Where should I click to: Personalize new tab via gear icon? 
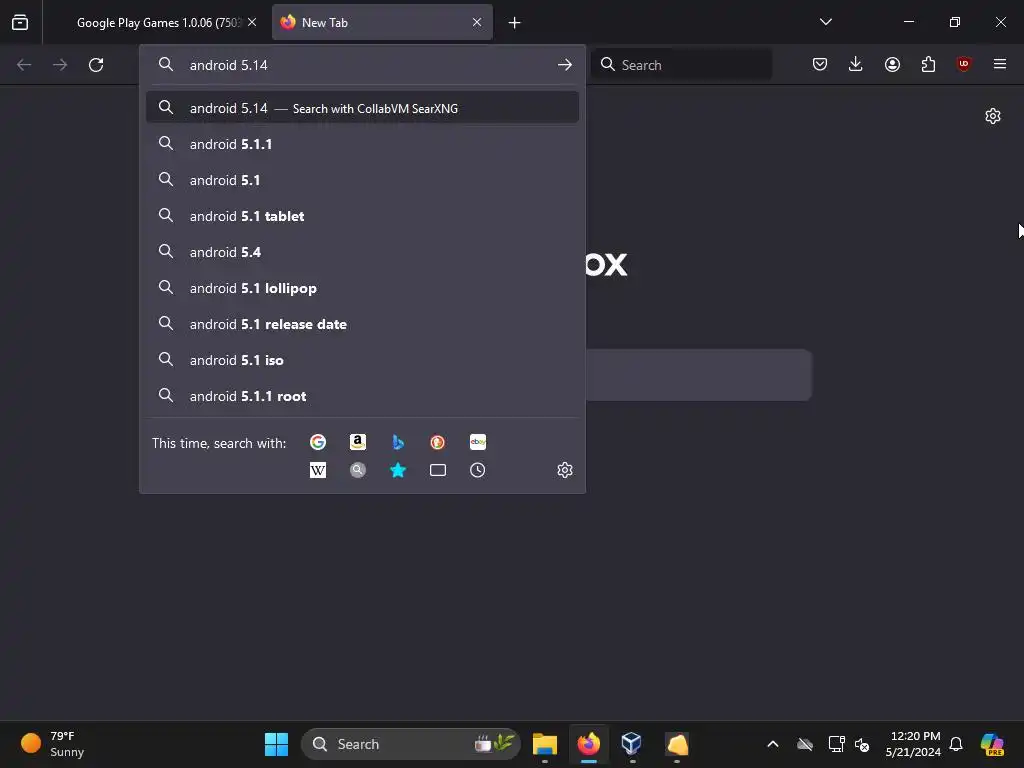coord(993,116)
